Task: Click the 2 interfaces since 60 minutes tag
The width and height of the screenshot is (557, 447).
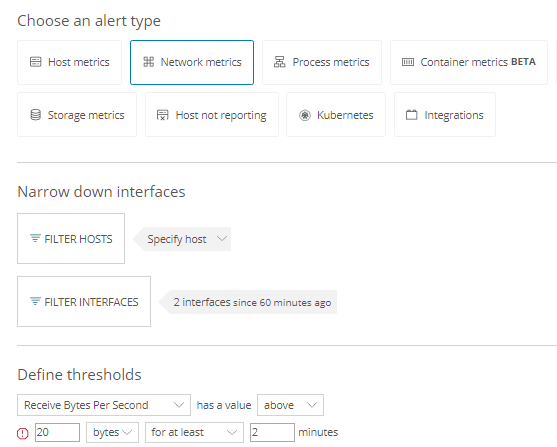Action: pyautogui.click(x=248, y=302)
